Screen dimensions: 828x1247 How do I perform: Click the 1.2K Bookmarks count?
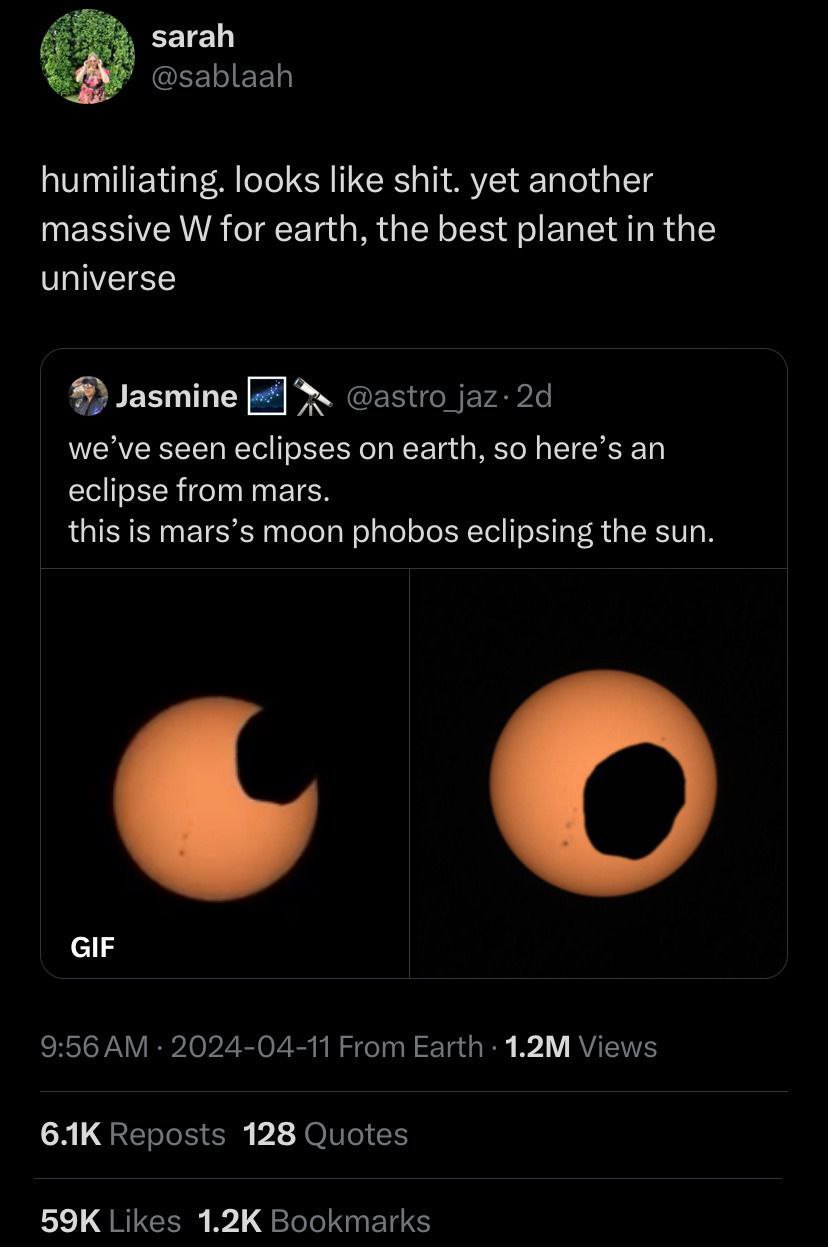coord(314,1220)
